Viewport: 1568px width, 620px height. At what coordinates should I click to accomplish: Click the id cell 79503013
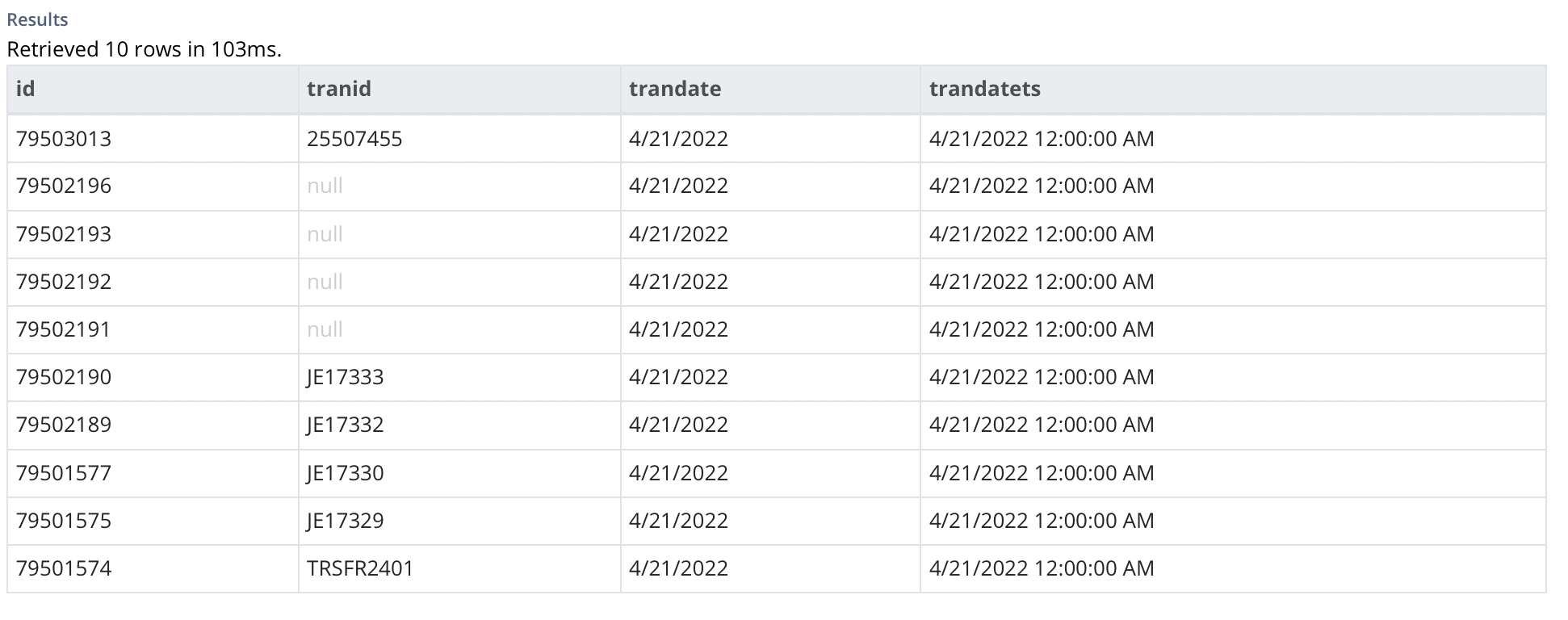pos(64,139)
